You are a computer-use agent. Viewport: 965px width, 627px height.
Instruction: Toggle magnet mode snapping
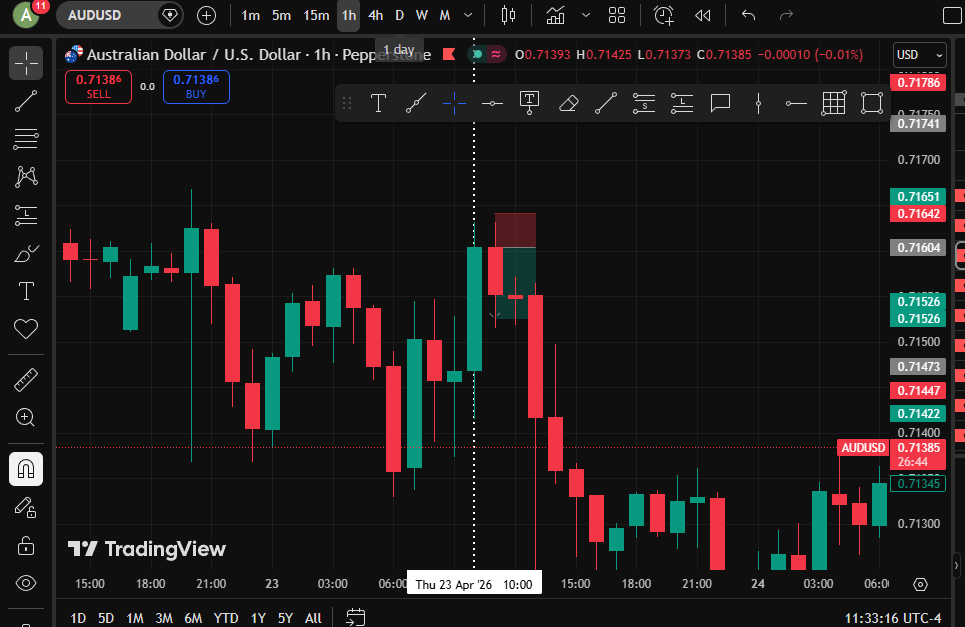click(x=26, y=469)
